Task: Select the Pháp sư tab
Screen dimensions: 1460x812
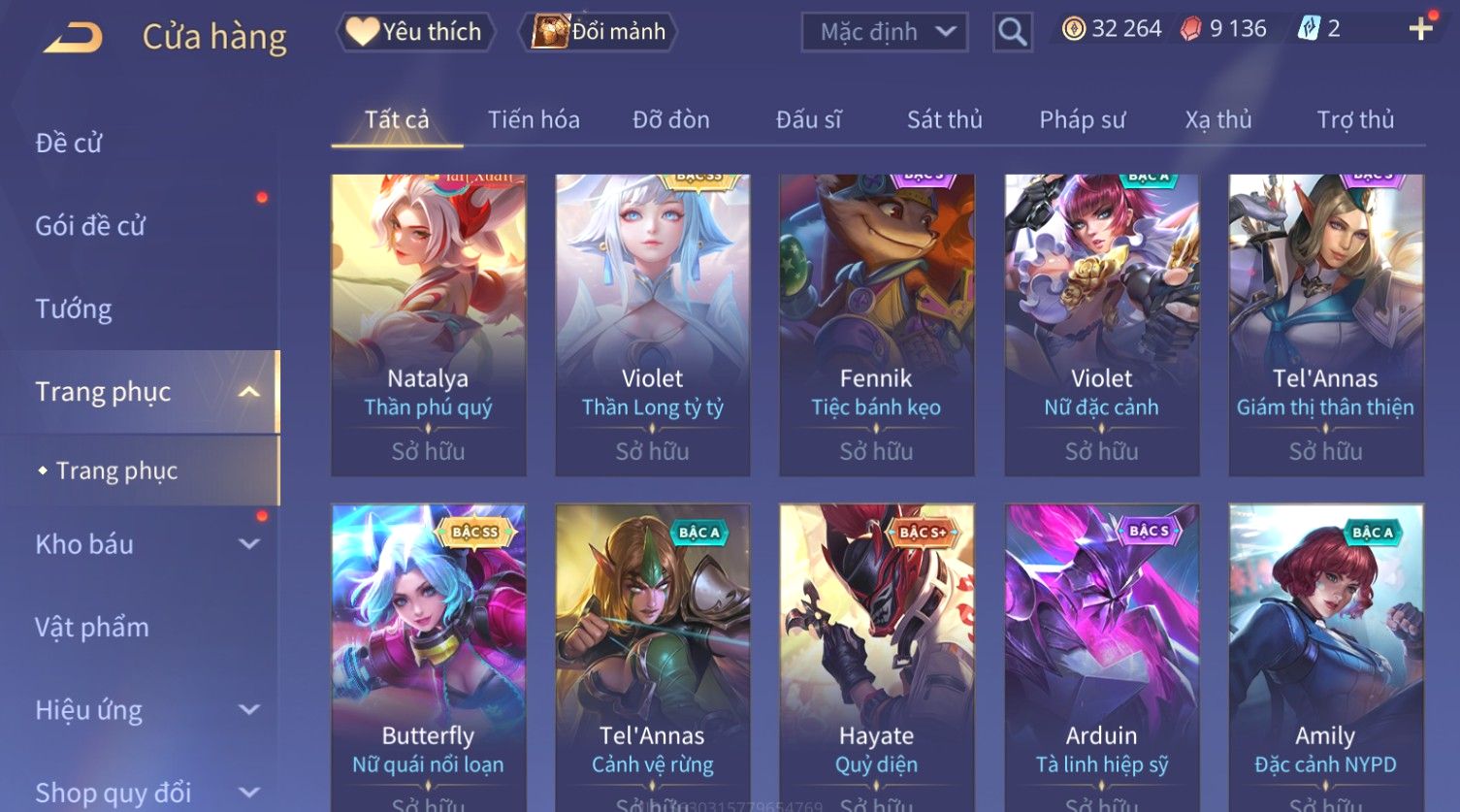Action: [1083, 119]
